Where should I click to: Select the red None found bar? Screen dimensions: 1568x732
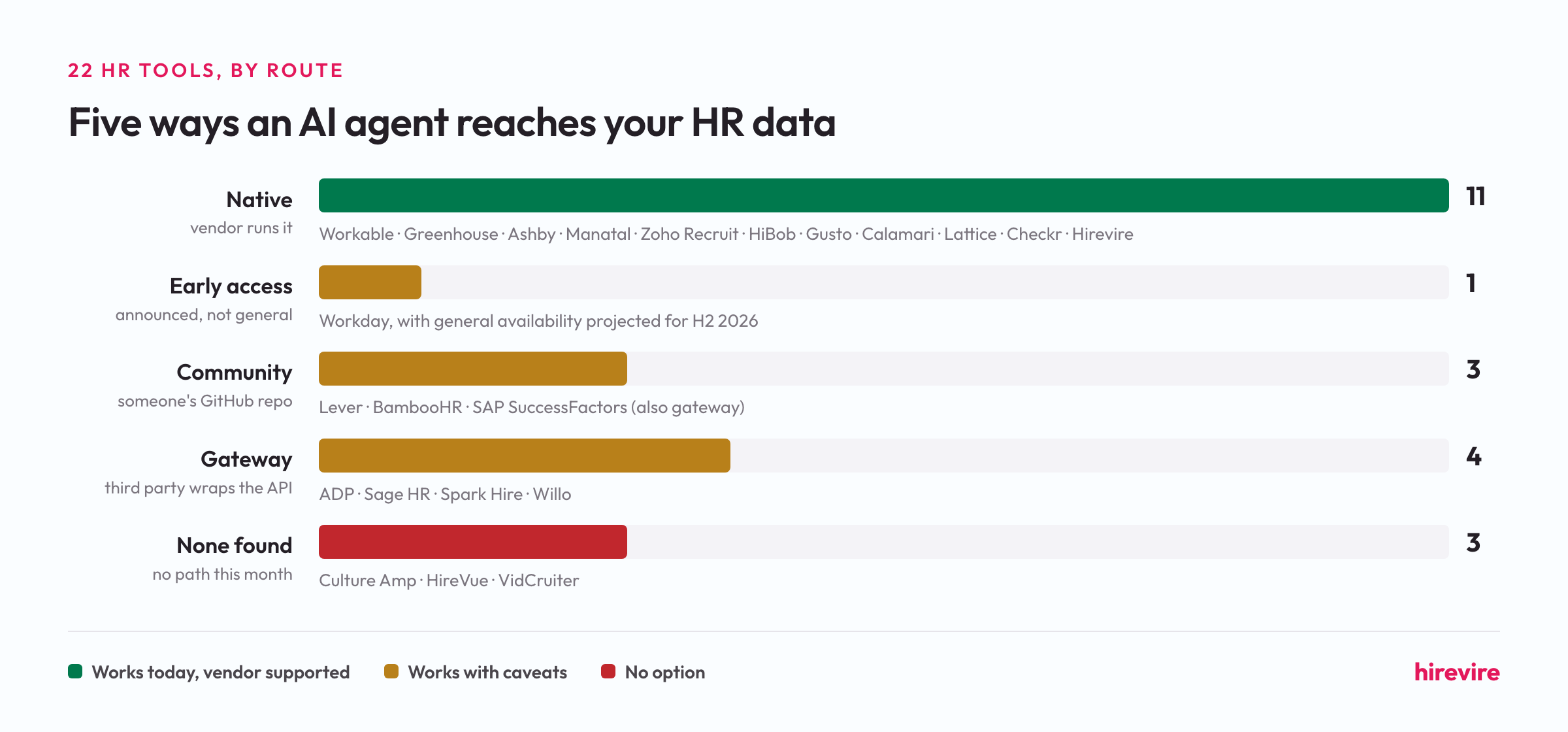473,542
